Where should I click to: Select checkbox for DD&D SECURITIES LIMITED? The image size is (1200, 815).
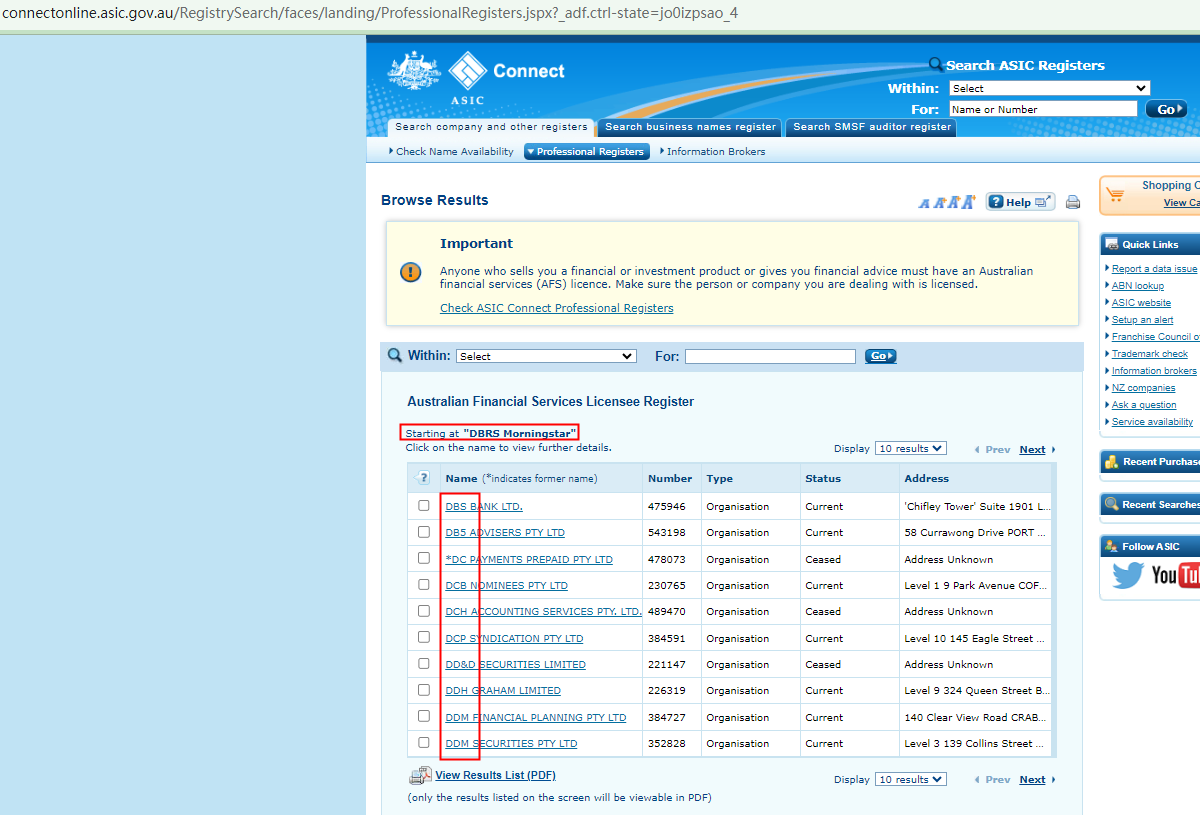pyautogui.click(x=424, y=663)
